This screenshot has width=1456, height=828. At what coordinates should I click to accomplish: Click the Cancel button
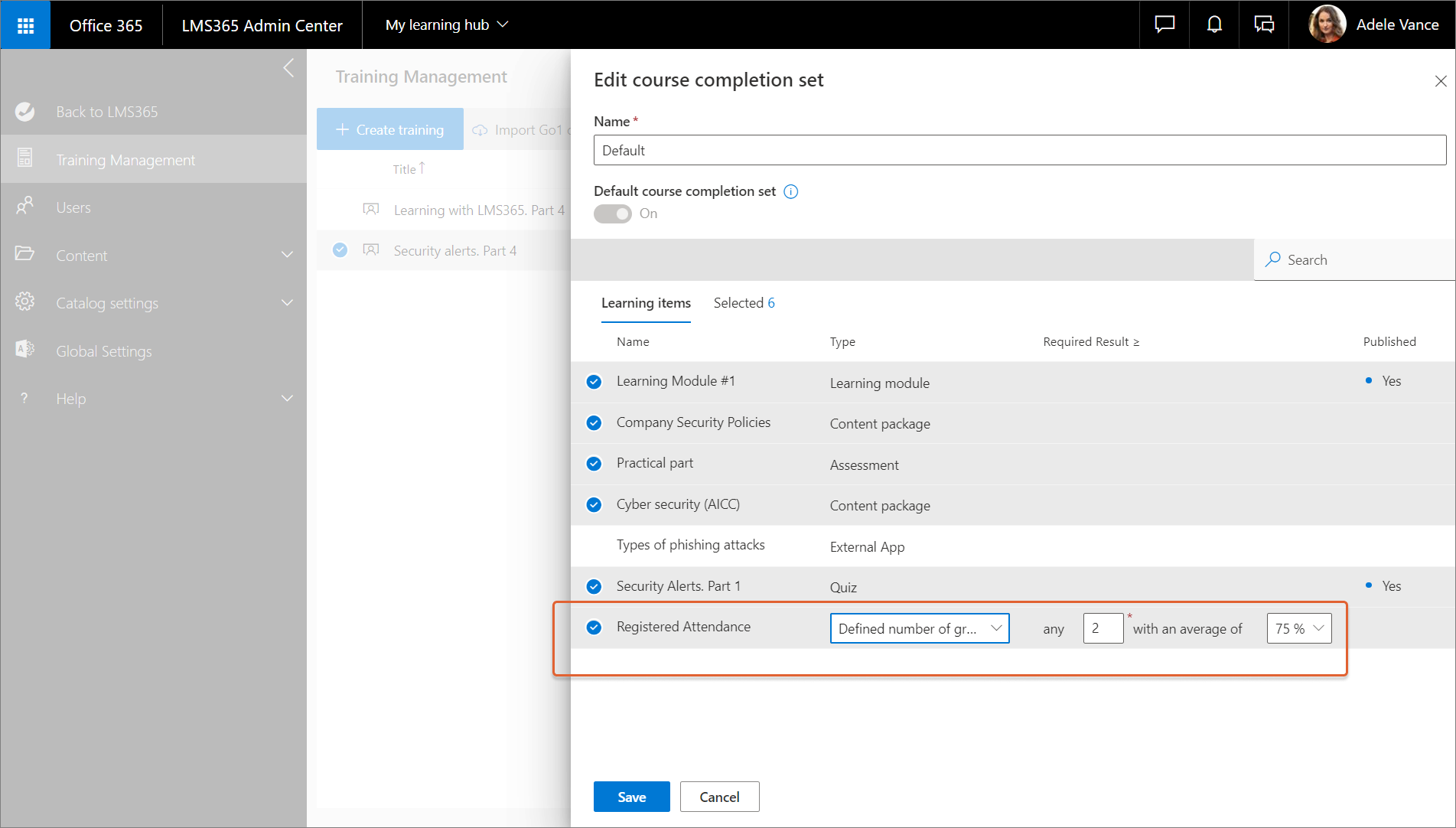pyautogui.click(x=719, y=797)
